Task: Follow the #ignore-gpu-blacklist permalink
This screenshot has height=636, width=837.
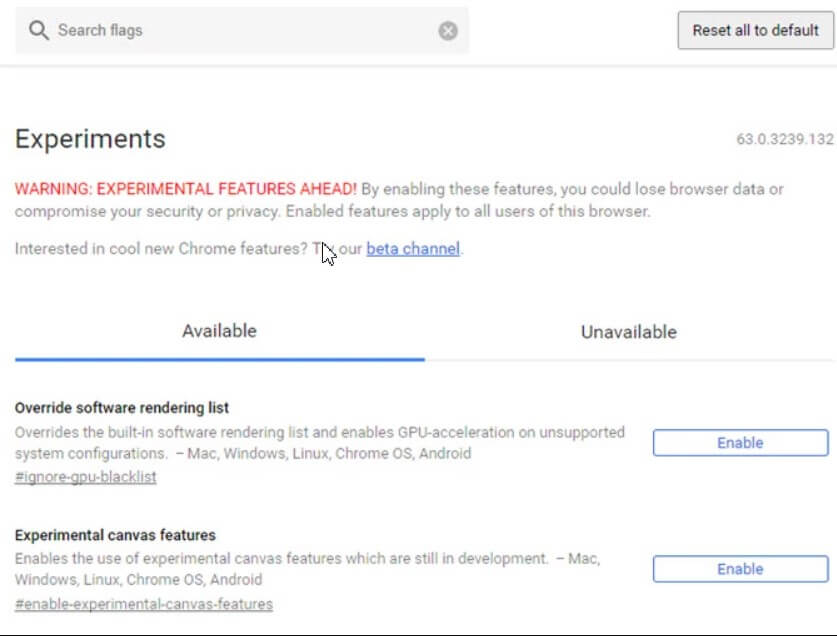Action: 87,477
